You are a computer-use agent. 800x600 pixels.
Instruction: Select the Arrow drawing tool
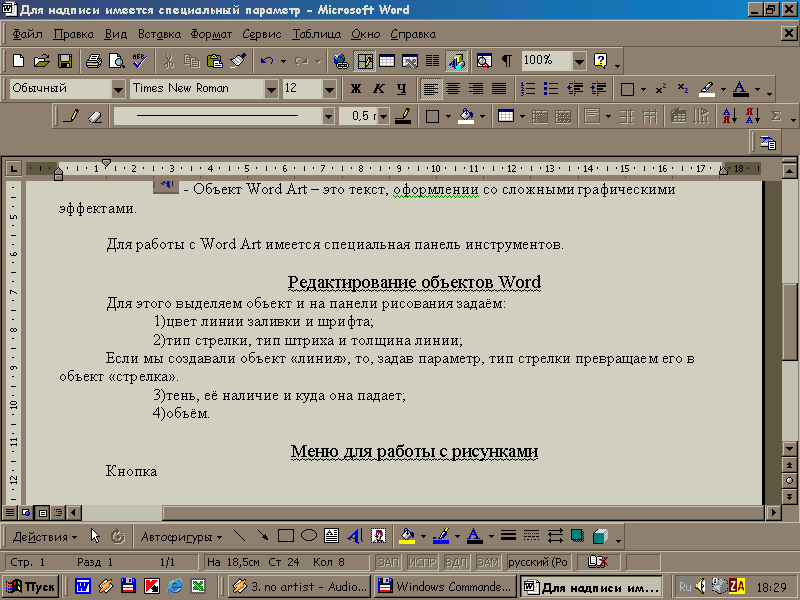(x=263, y=536)
